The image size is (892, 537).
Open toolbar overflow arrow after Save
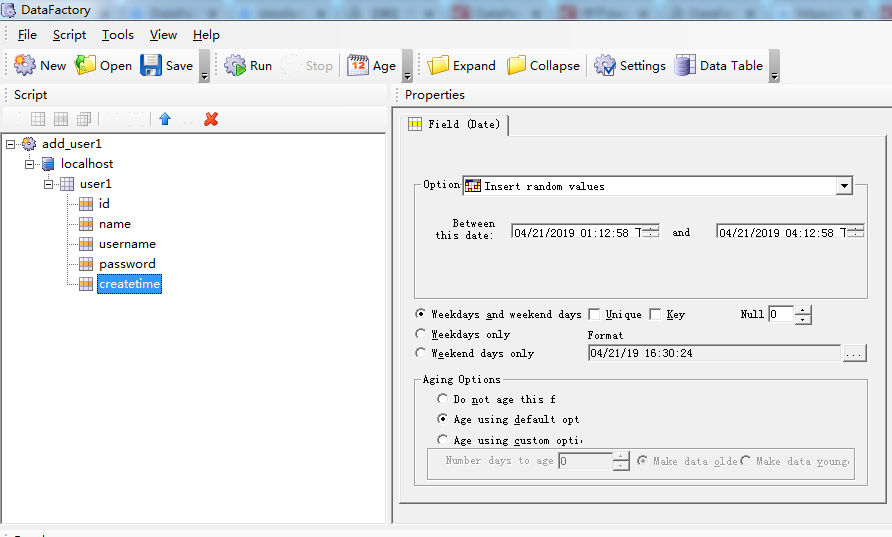pos(205,66)
